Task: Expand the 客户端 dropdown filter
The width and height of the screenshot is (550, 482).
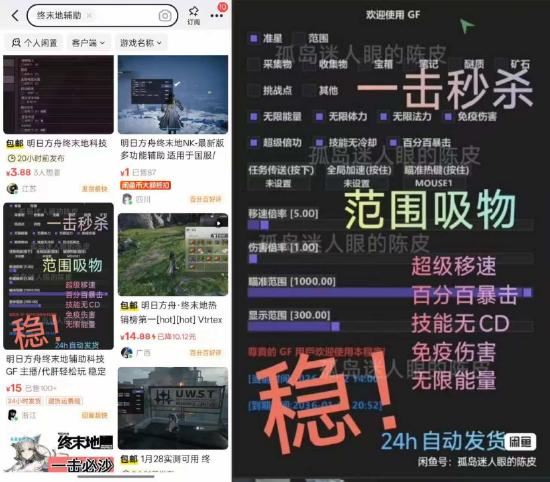Action: [88, 43]
